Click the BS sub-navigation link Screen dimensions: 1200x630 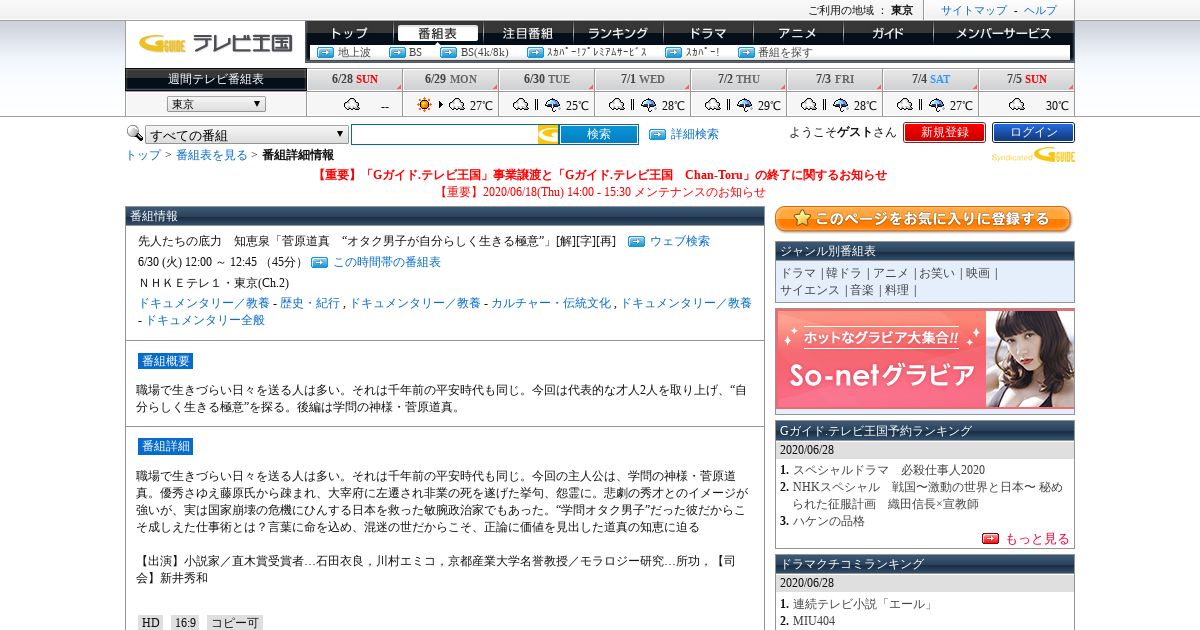[415, 52]
